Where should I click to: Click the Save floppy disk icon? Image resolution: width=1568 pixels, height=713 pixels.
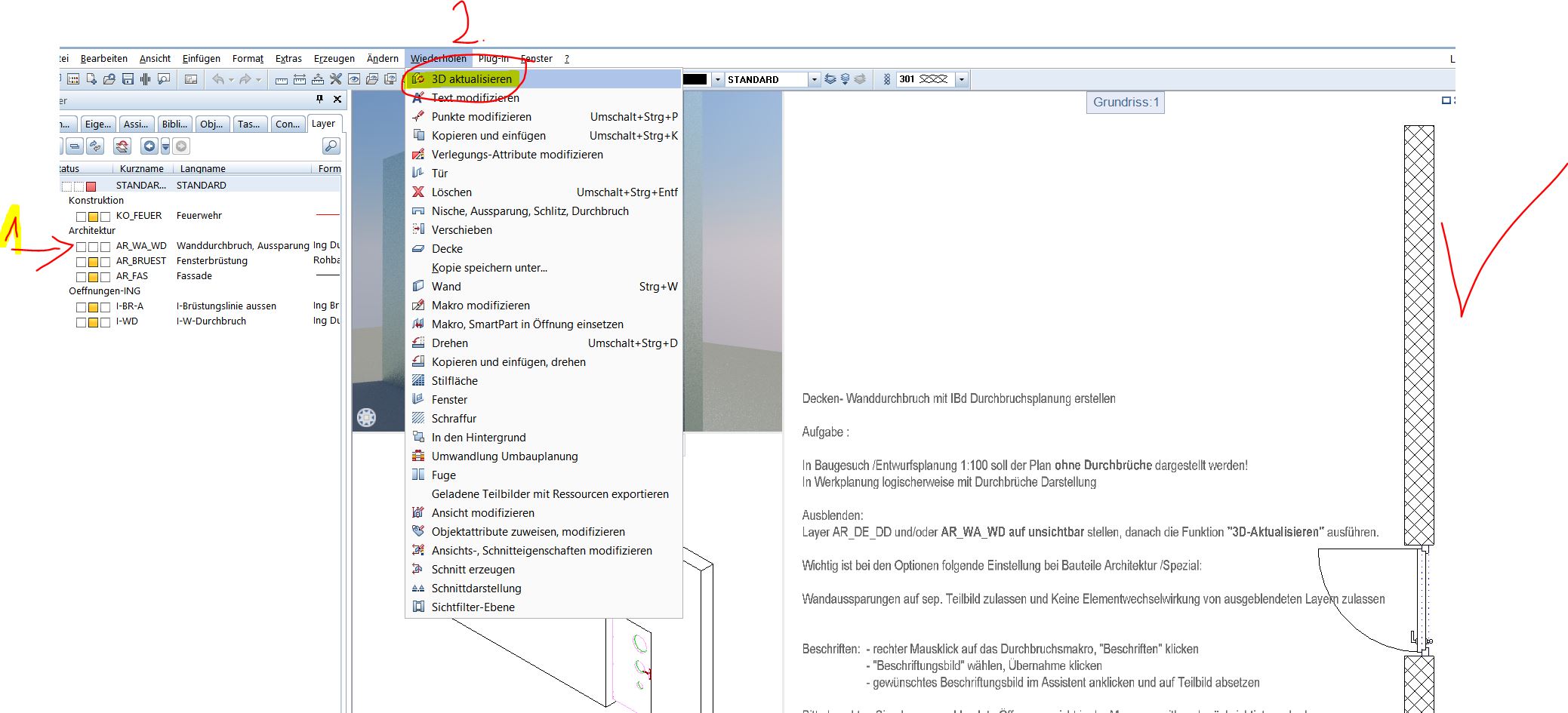tap(128, 79)
